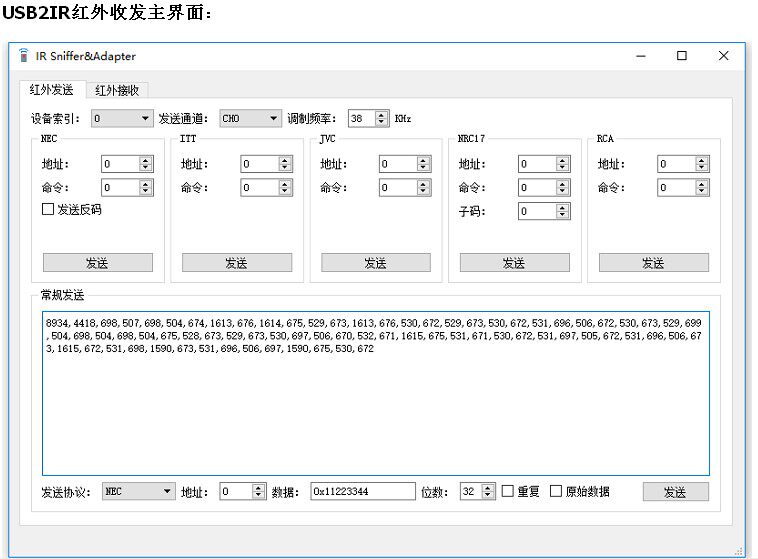The height and width of the screenshot is (559, 758).
Task: Click the RCA 地址 value field
Action: (677, 164)
